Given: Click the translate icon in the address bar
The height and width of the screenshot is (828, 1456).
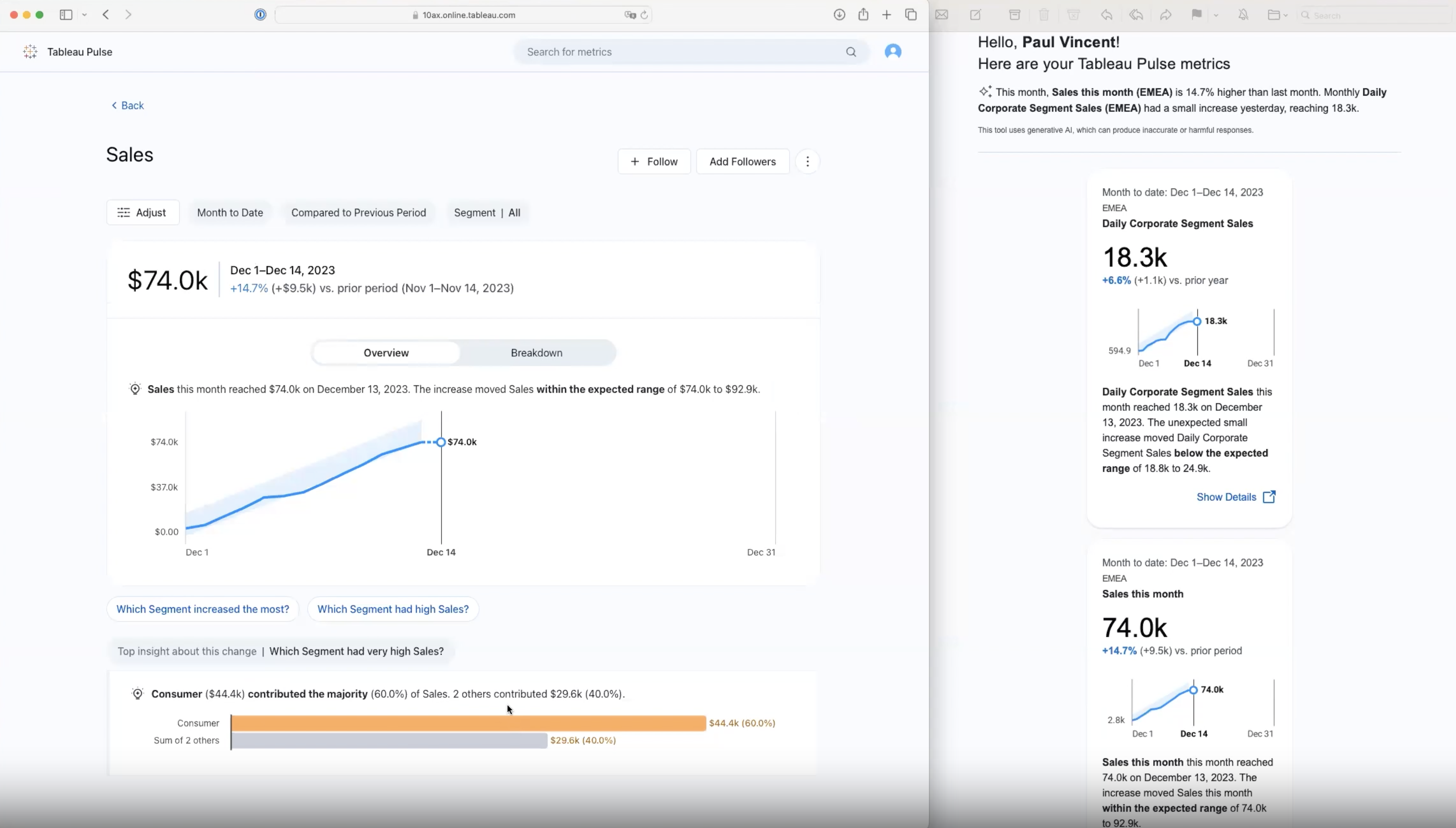Looking at the screenshot, I should tap(630, 16).
